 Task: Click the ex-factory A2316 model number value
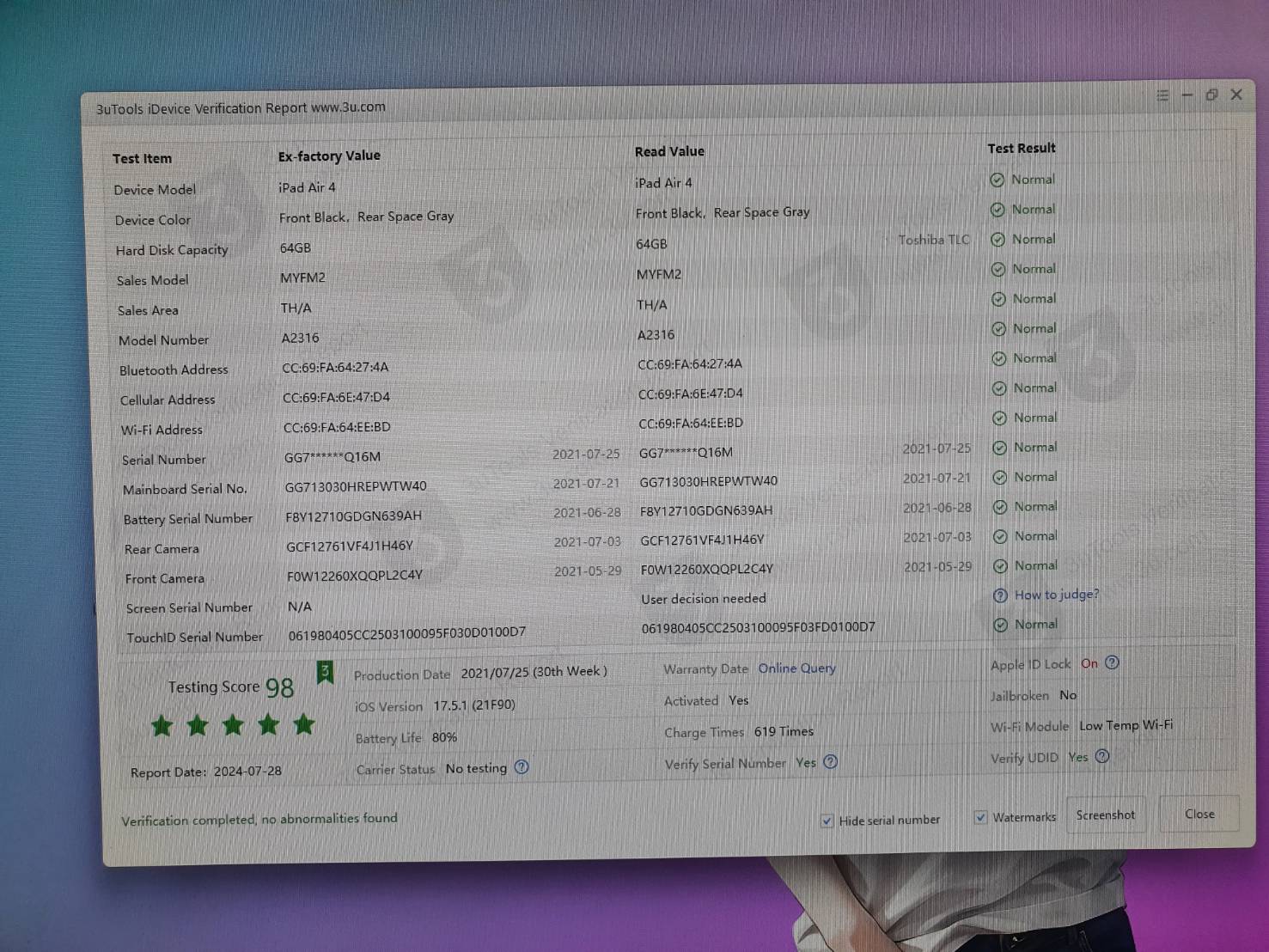pos(300,338)
